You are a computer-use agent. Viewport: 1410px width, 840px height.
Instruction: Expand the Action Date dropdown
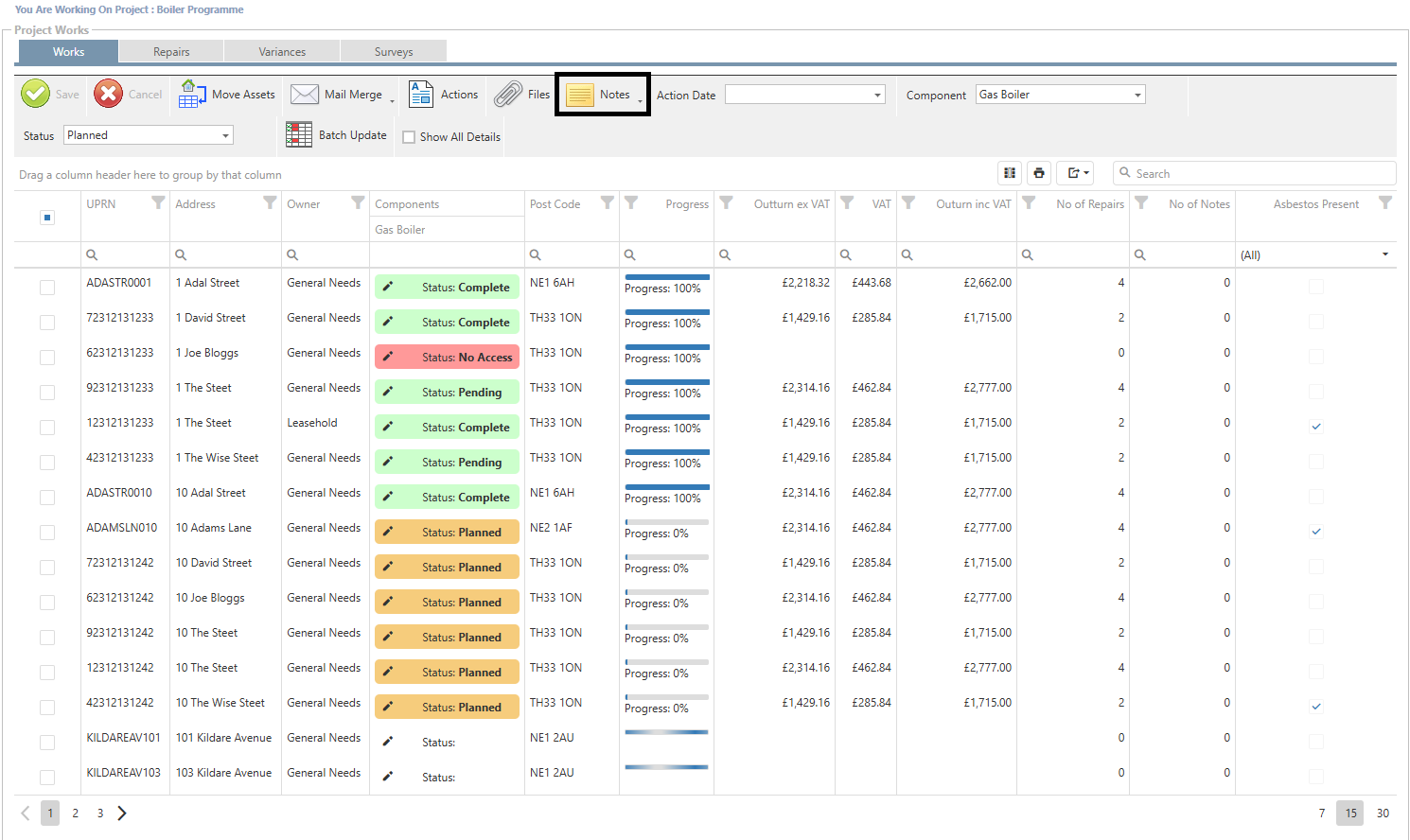[877, 95]
